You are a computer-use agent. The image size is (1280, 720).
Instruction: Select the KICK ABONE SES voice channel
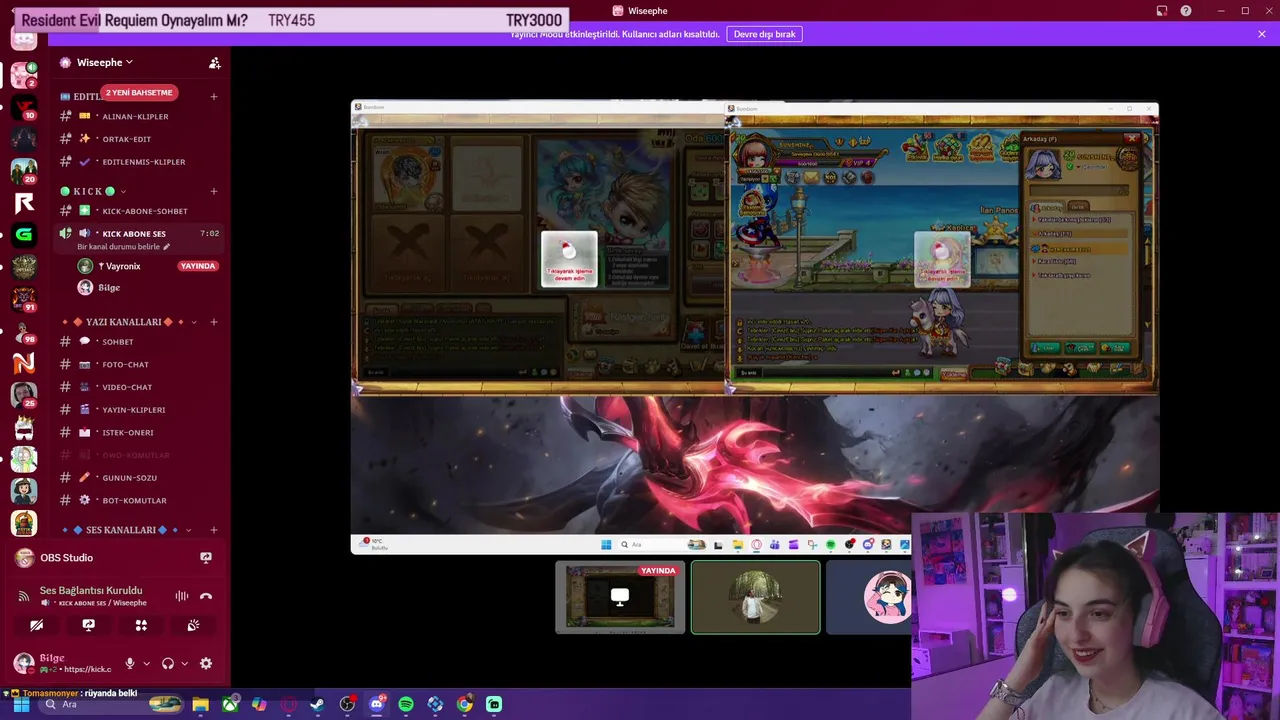coord(134,233)
